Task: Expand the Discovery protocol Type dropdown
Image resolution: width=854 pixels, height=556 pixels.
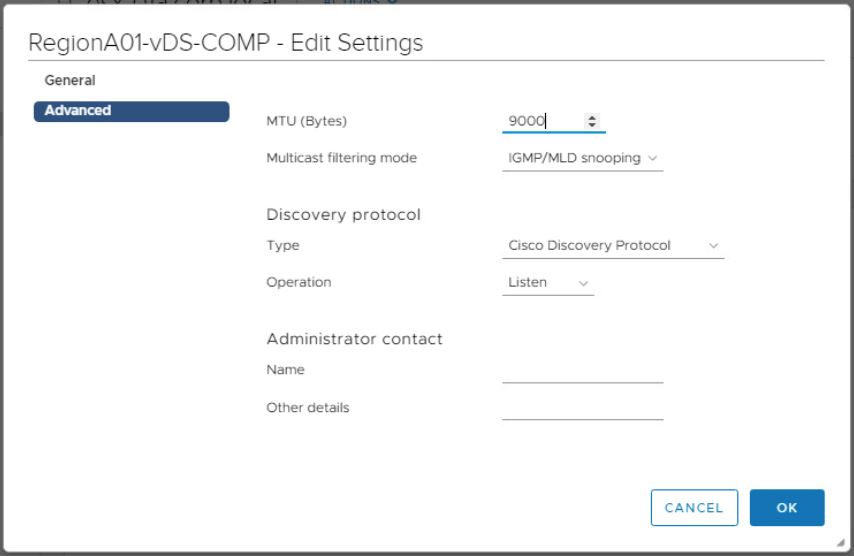Action: click(x=612, y=245)
